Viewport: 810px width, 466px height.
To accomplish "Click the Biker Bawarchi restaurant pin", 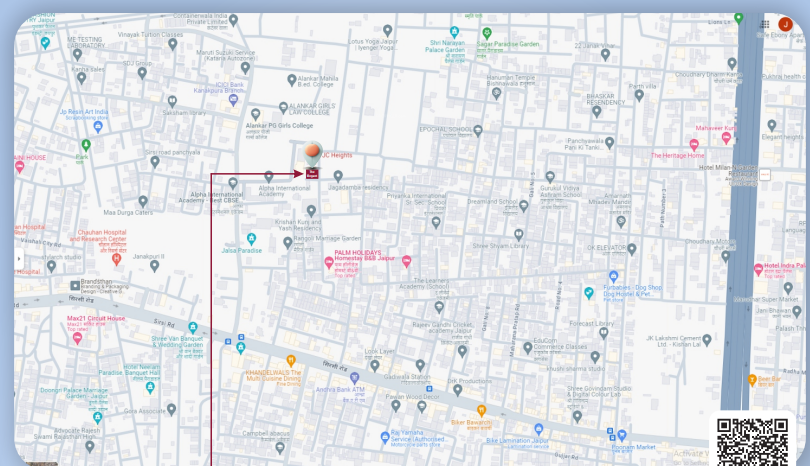I will tap(481, 411).
